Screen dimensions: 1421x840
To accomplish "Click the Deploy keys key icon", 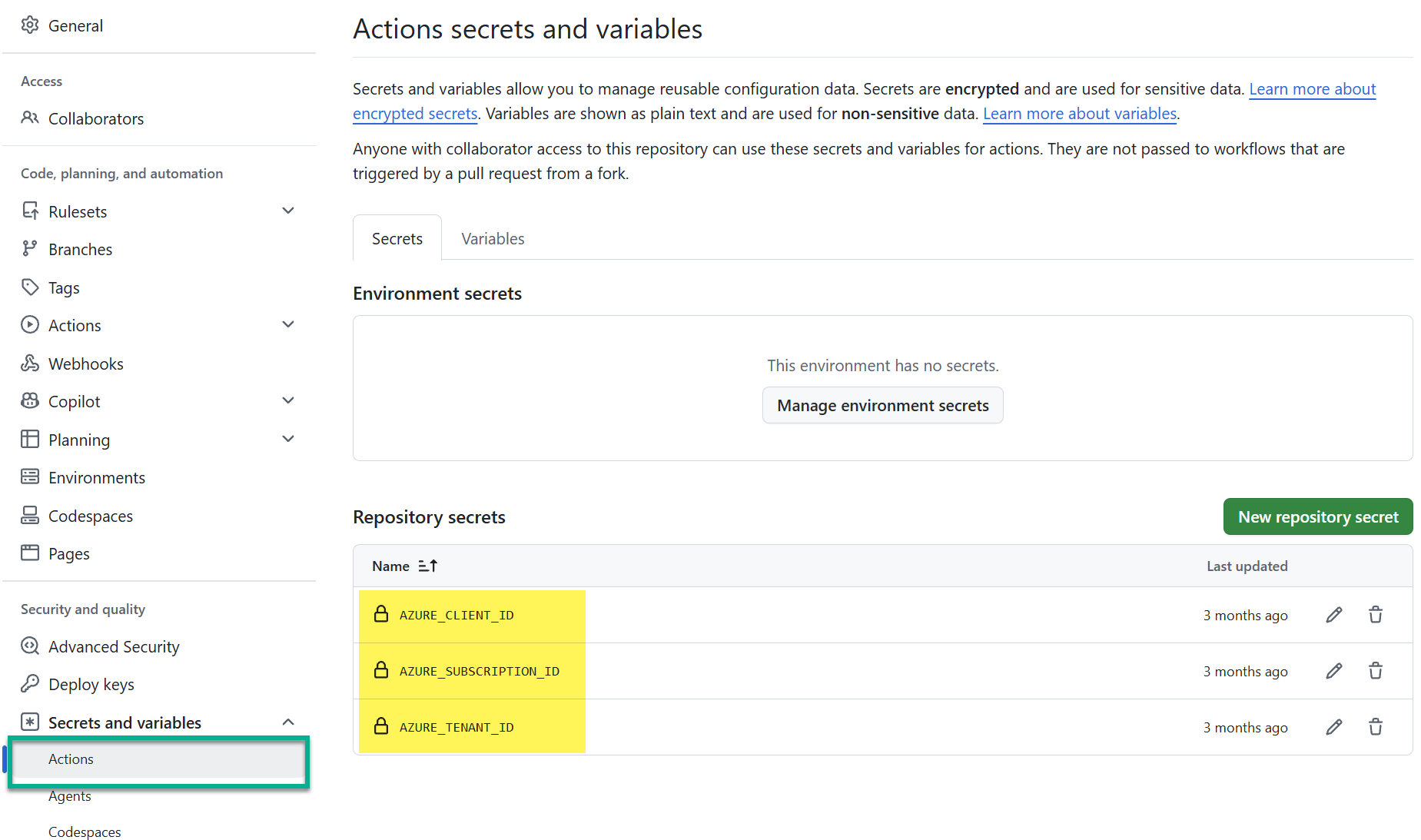I will (30, 684).
